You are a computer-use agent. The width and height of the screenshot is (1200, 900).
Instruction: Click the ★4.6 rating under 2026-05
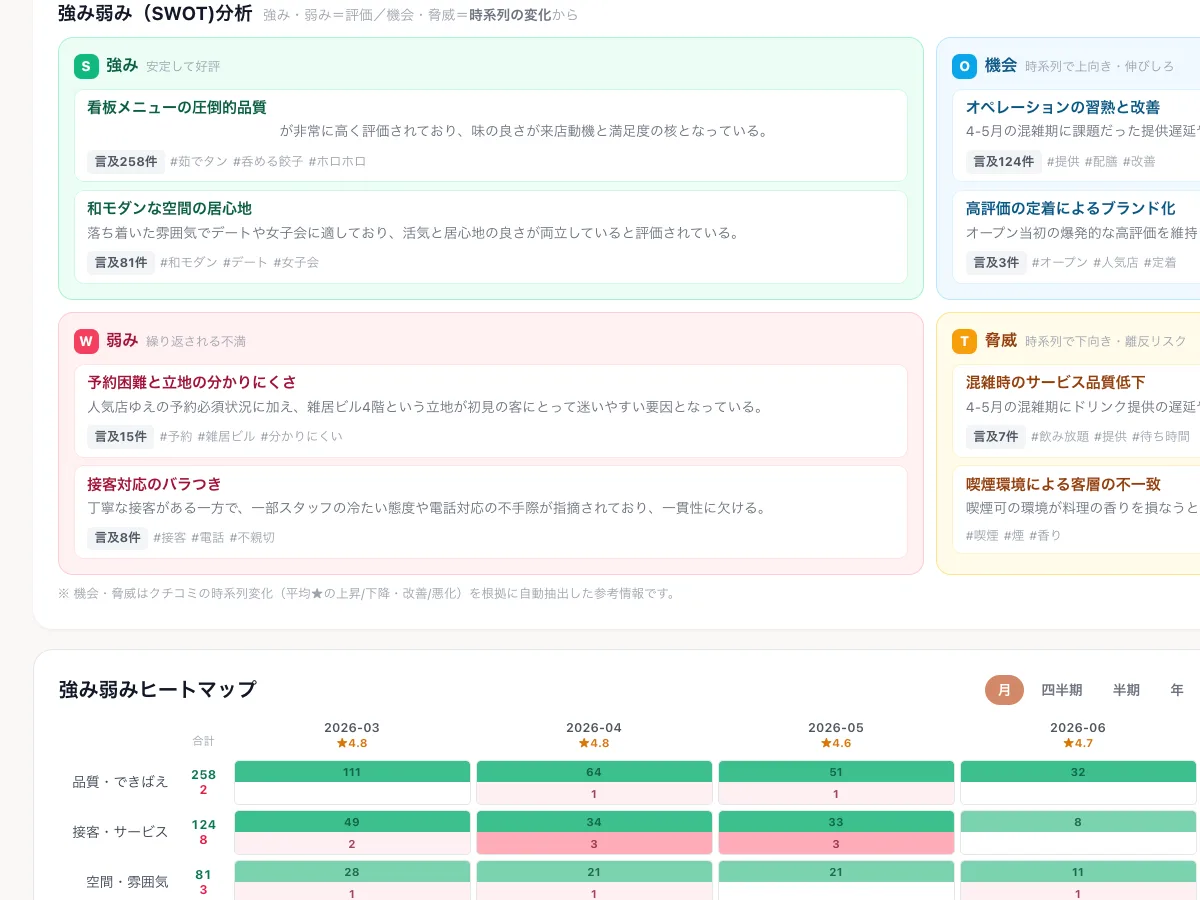[836, 743]
